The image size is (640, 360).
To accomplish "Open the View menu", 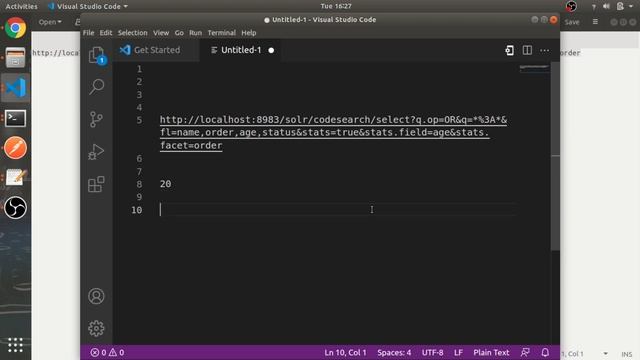I will point(161,33).
